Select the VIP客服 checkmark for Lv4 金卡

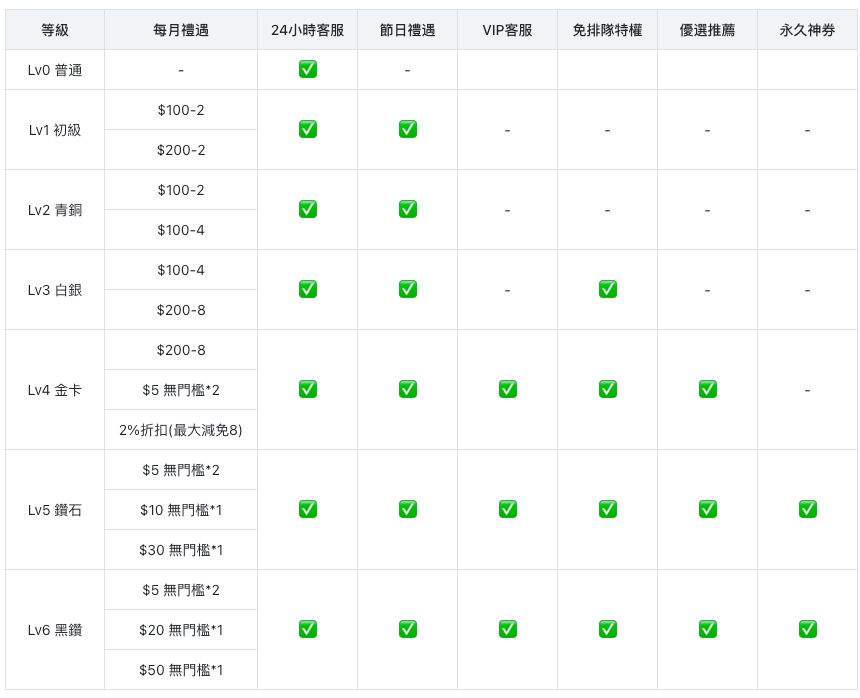[508, 389]
